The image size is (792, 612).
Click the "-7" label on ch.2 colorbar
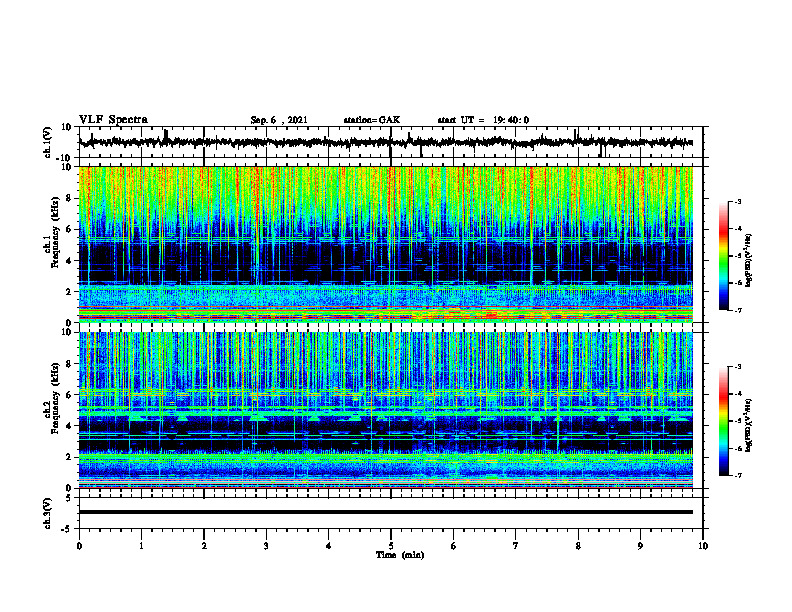[x=738, y=476]
